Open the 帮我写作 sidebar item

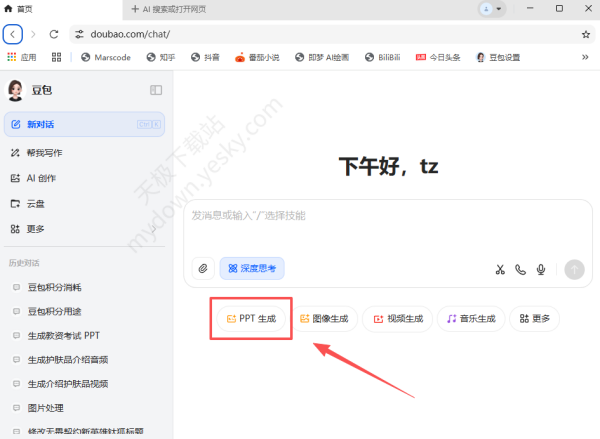[x=43, y=153]
